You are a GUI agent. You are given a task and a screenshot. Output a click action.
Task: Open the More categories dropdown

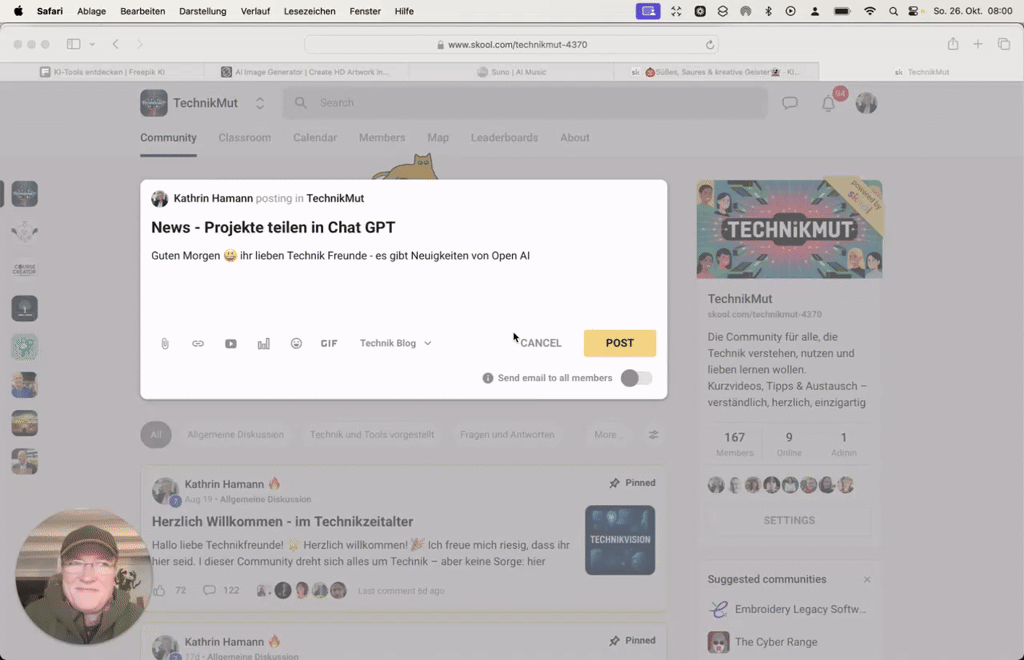pyautogui.click(x=608, y=434)
